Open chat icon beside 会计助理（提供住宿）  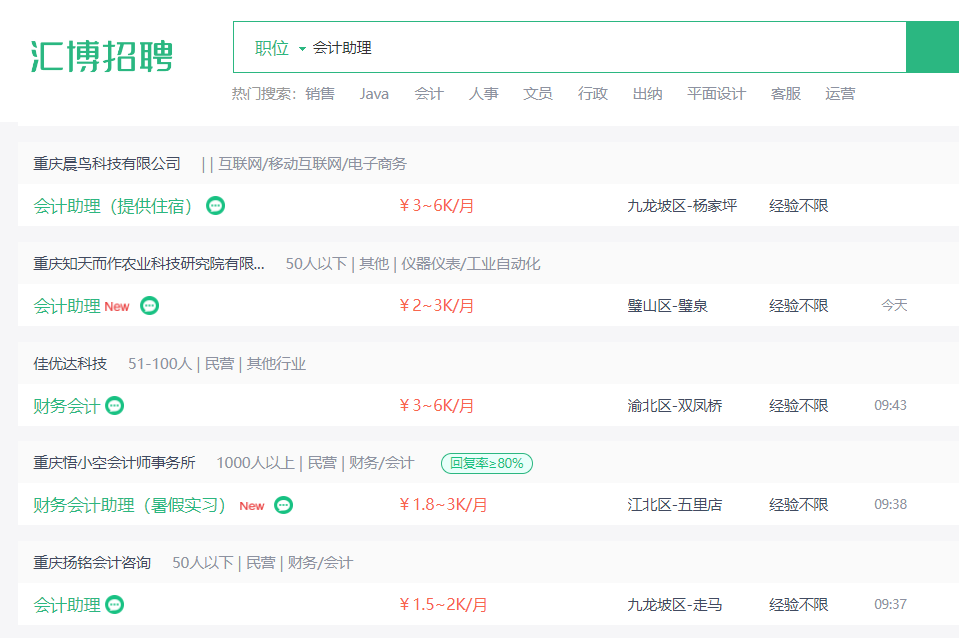(x=215, y=206)
